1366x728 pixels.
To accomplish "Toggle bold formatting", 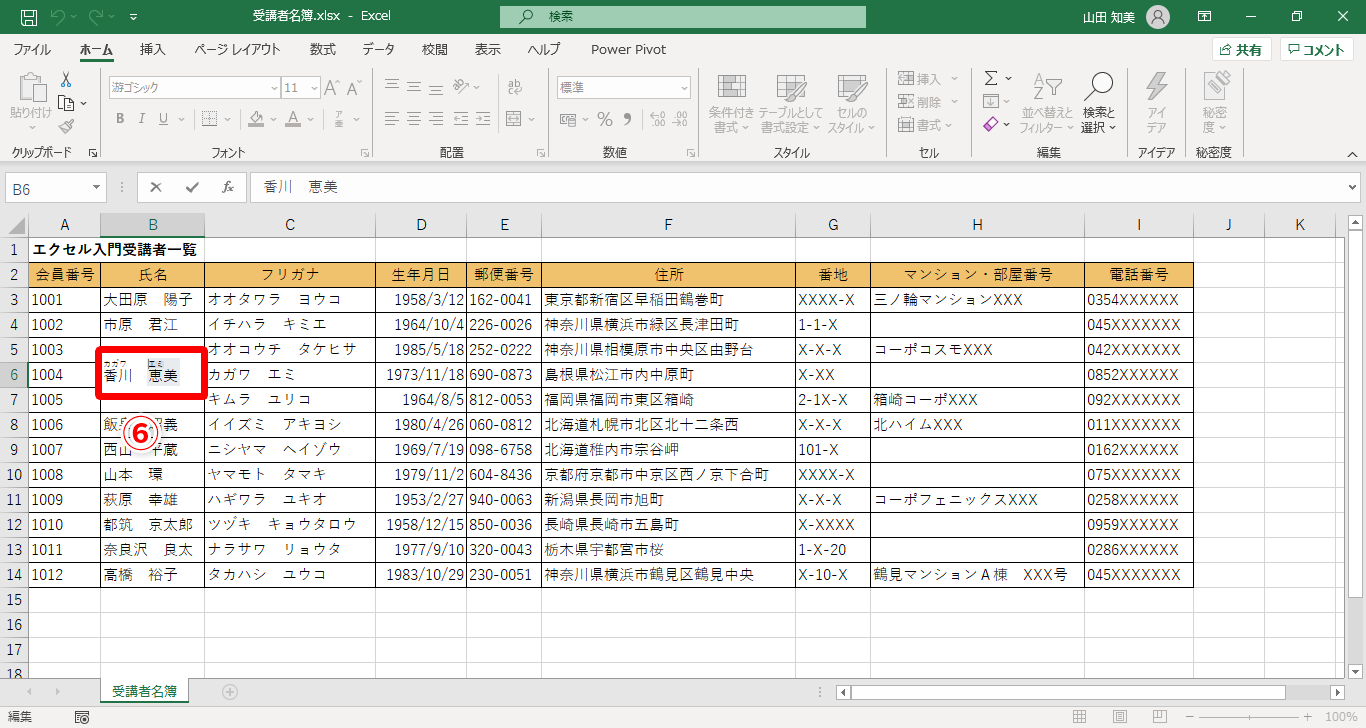I will (119, 119).
